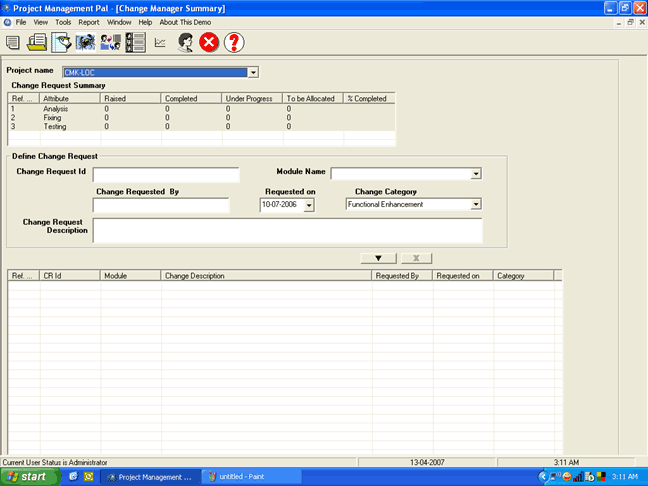
Task: Click the X delete button above grid
Action: point(416,258)
